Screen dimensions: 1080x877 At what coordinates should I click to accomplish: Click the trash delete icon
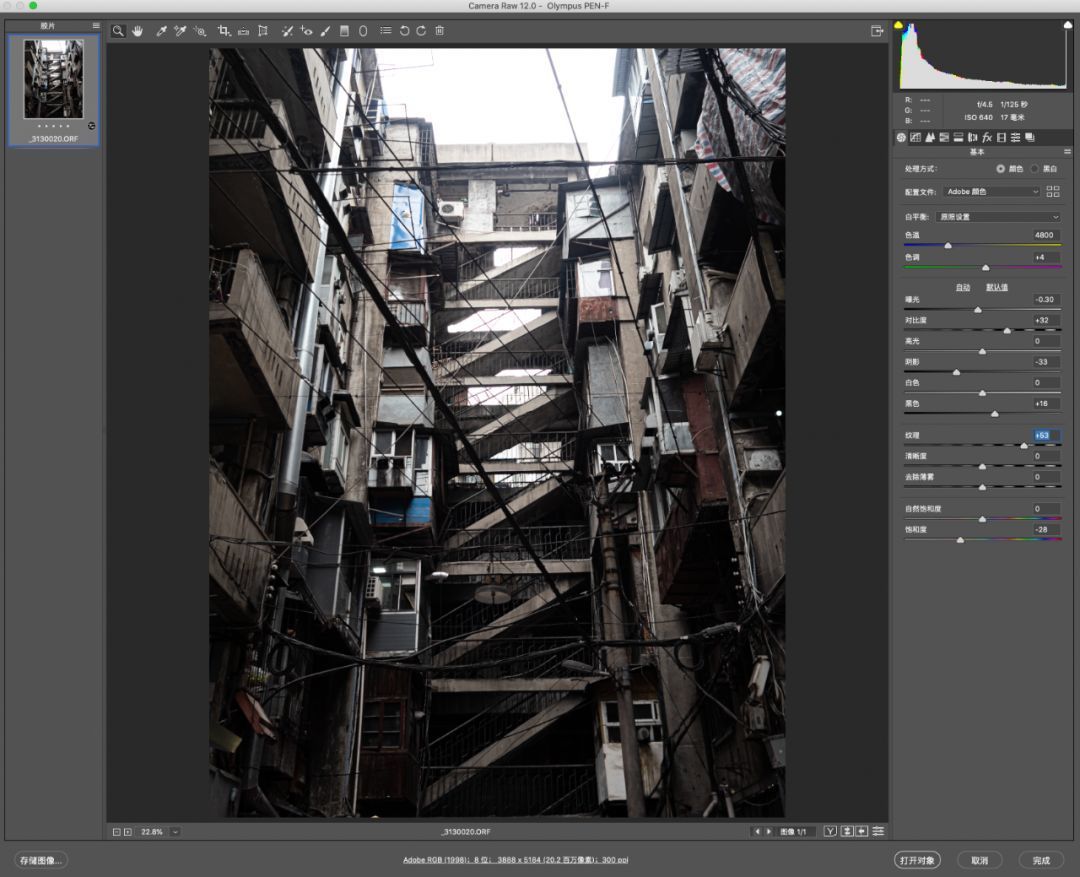439,31
